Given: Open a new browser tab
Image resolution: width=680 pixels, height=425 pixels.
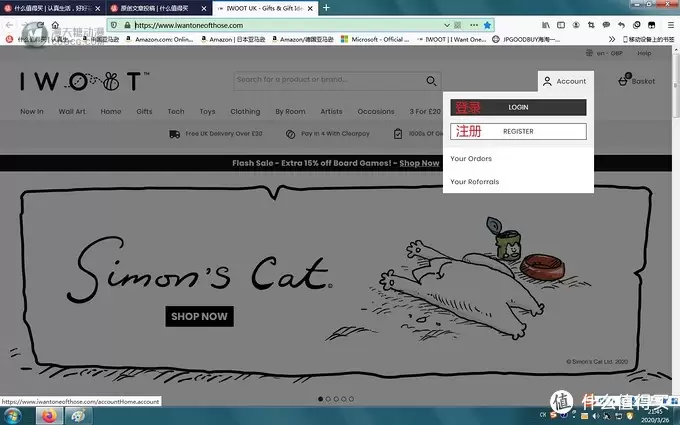Looking at the screenshot, I should tap(326, 8).
